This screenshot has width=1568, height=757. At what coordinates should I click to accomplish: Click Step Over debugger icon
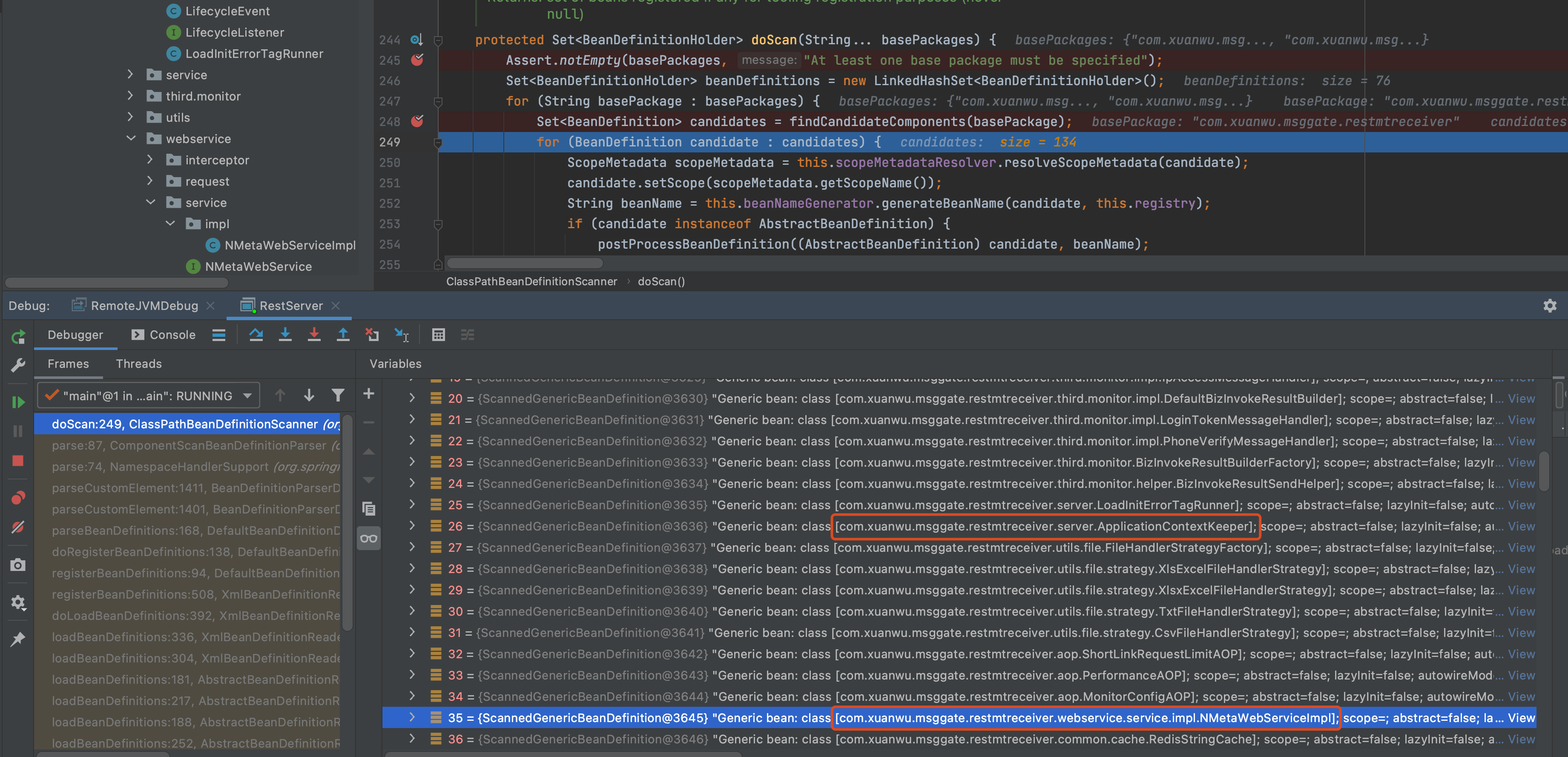click(256, 335)
